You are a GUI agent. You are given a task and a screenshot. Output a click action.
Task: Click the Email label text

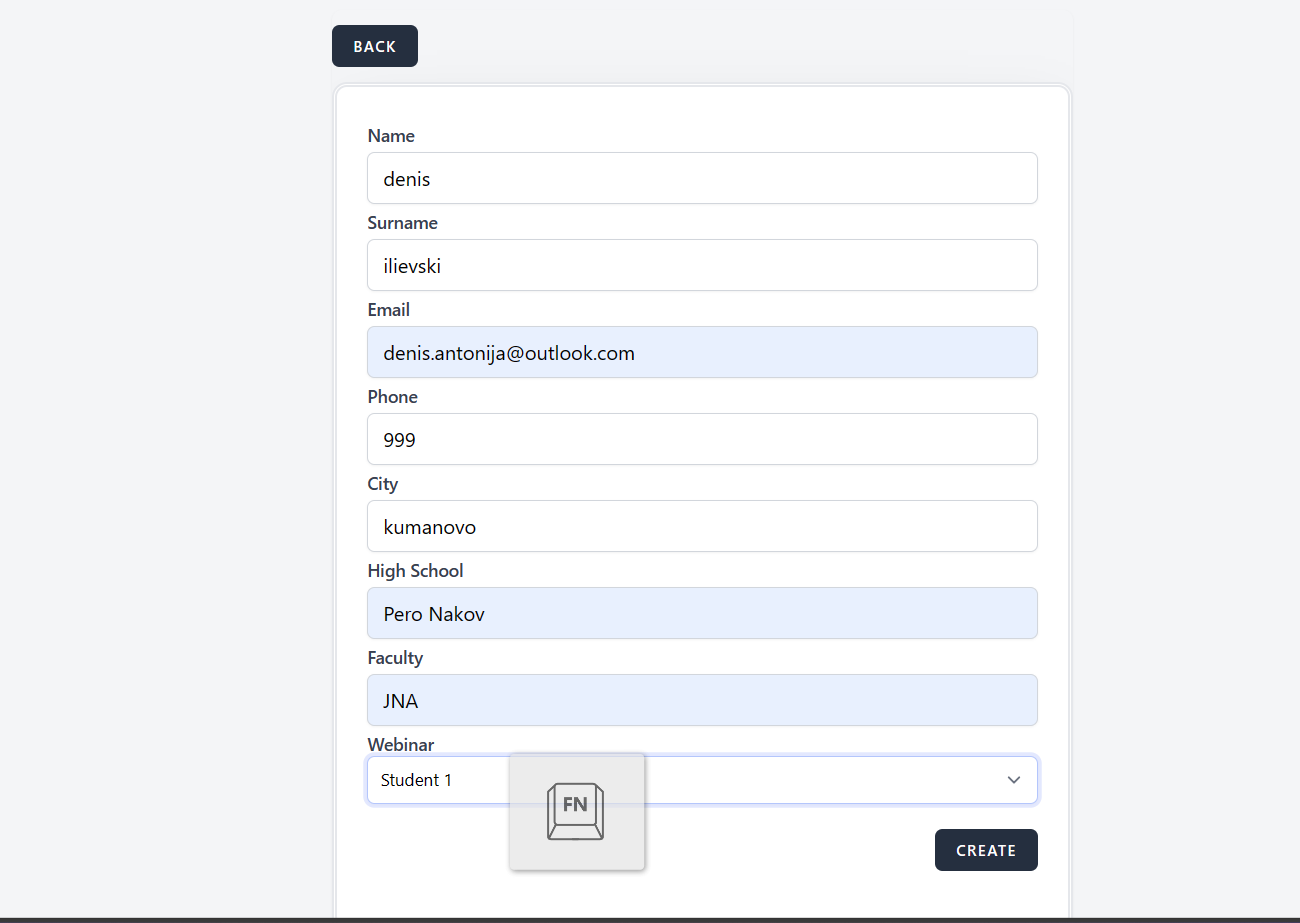point(389,310)
